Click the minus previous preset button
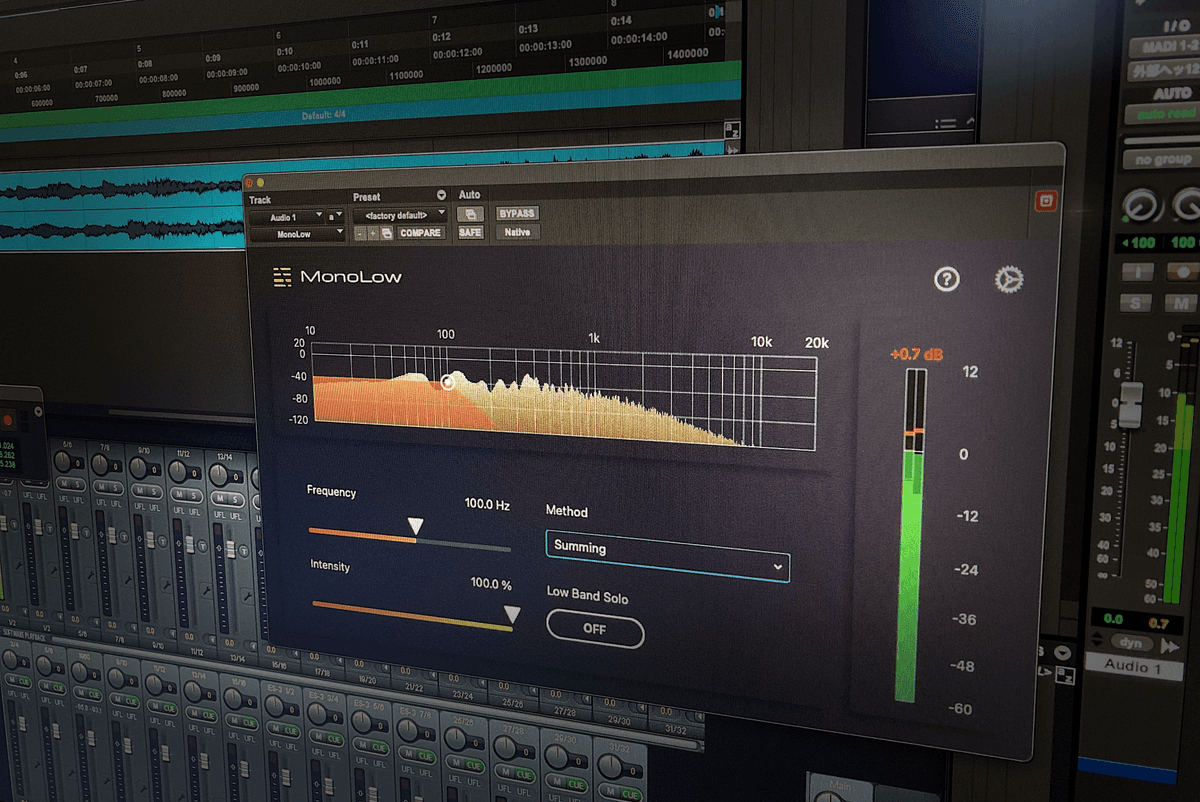The height and width of the screenshot is (802, 1200). point(359,233)
